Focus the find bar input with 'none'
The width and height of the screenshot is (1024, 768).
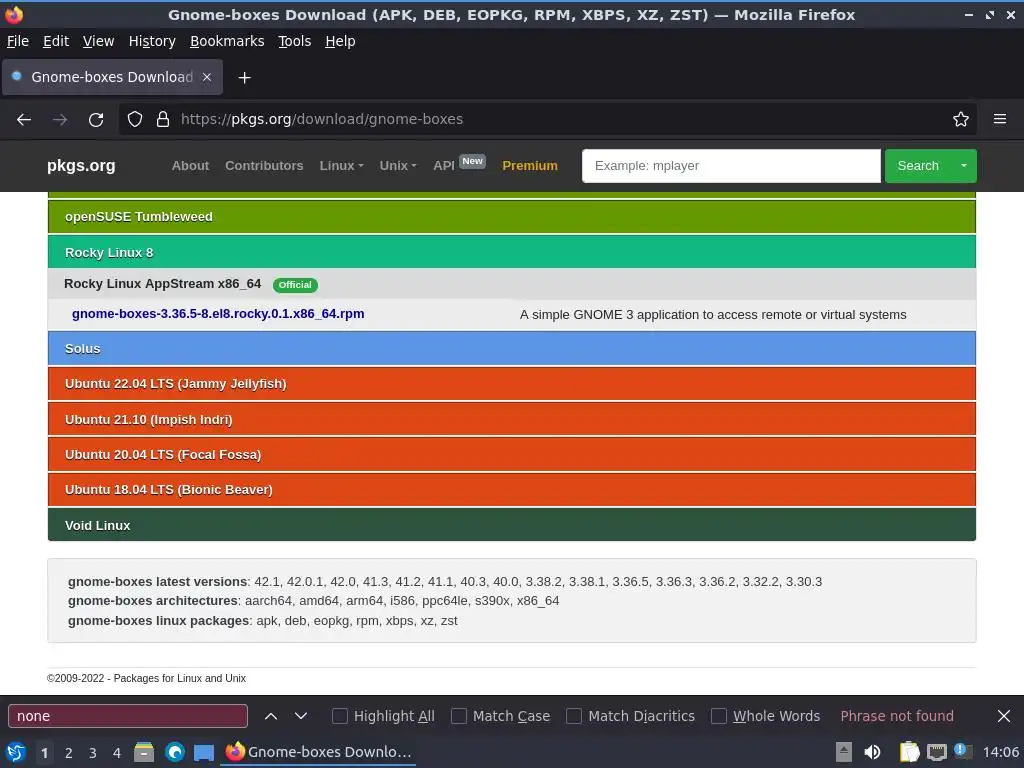(128, 716)
